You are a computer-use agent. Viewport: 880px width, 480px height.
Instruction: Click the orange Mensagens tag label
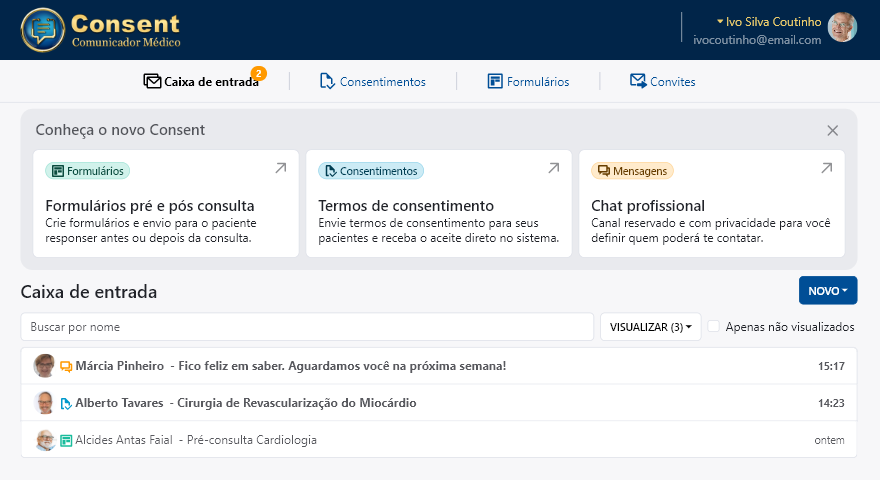[632, 171]
